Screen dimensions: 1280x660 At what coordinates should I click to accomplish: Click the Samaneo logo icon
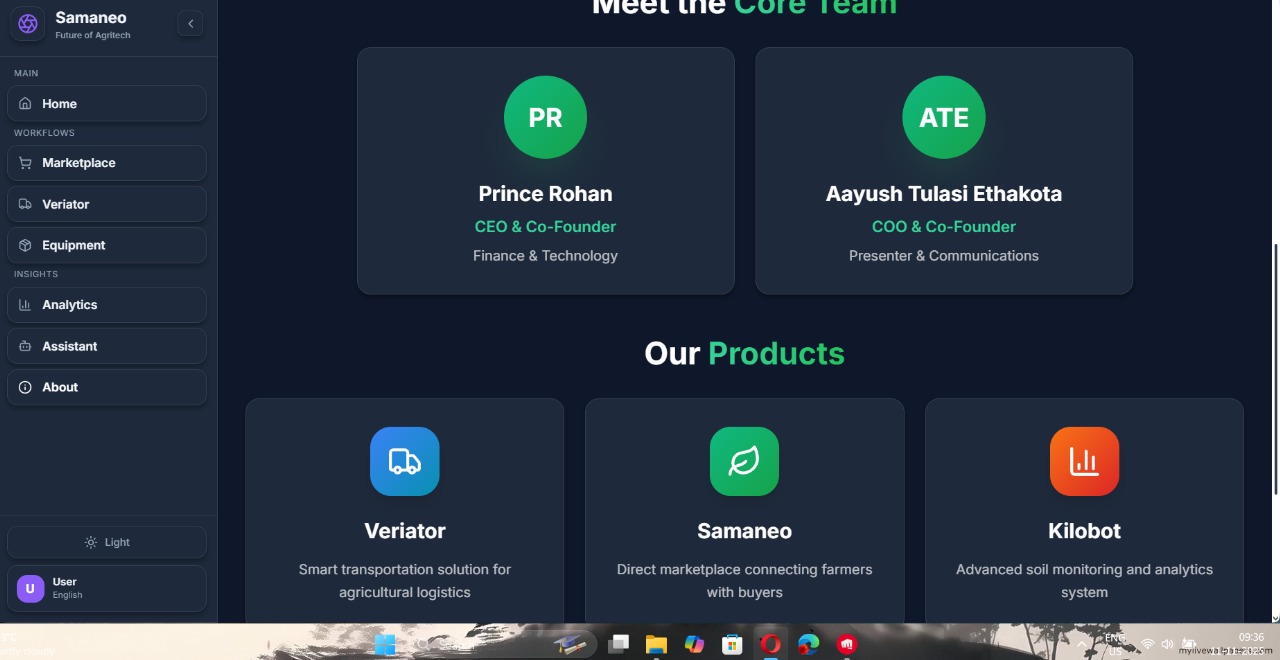[x=28, y=23]
